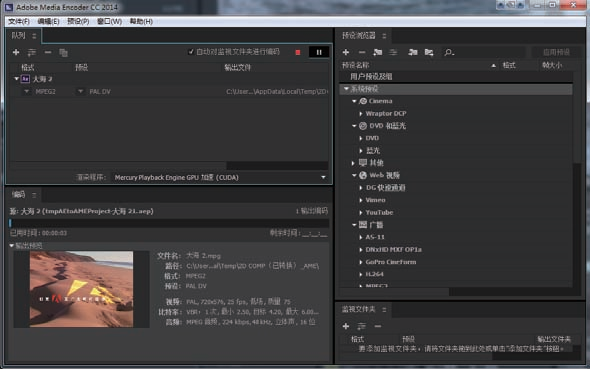Open the File menu
590x369 pixels.
tap(18, 21)
